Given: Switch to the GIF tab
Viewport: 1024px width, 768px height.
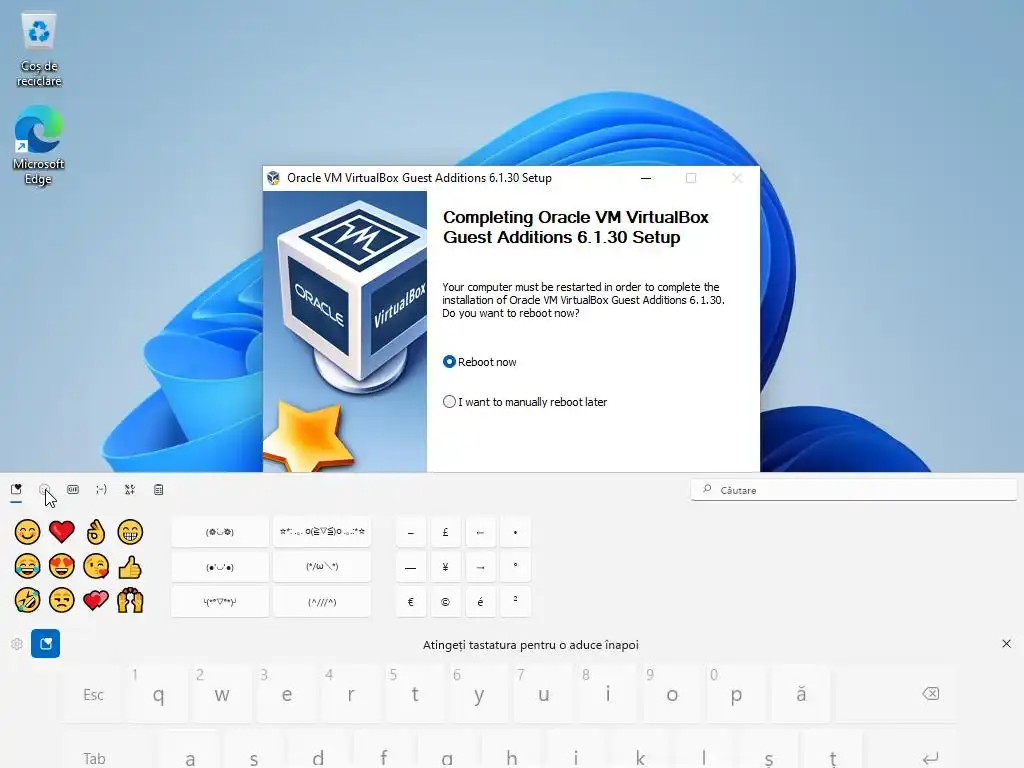Looking at the screenshot, I should click(73, 490).
